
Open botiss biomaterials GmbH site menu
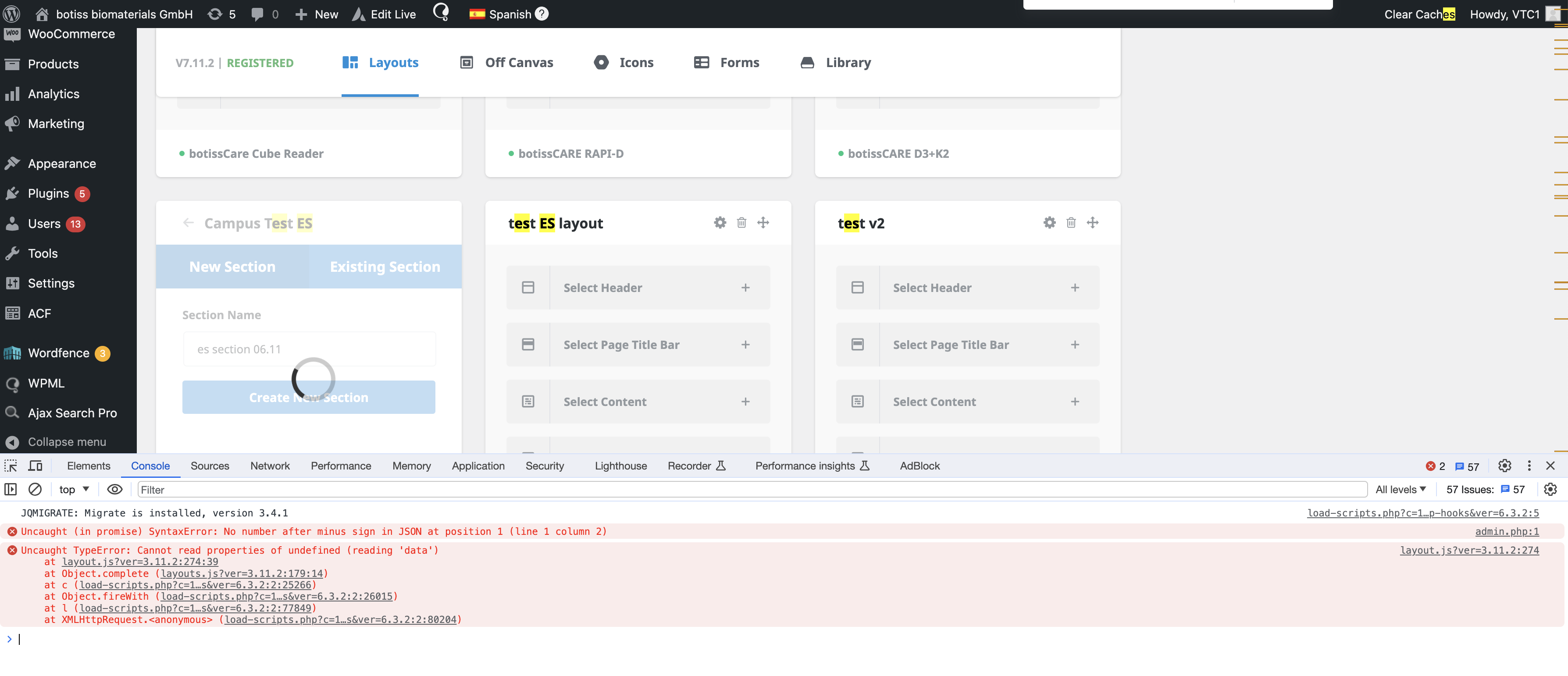coord(114,14)
